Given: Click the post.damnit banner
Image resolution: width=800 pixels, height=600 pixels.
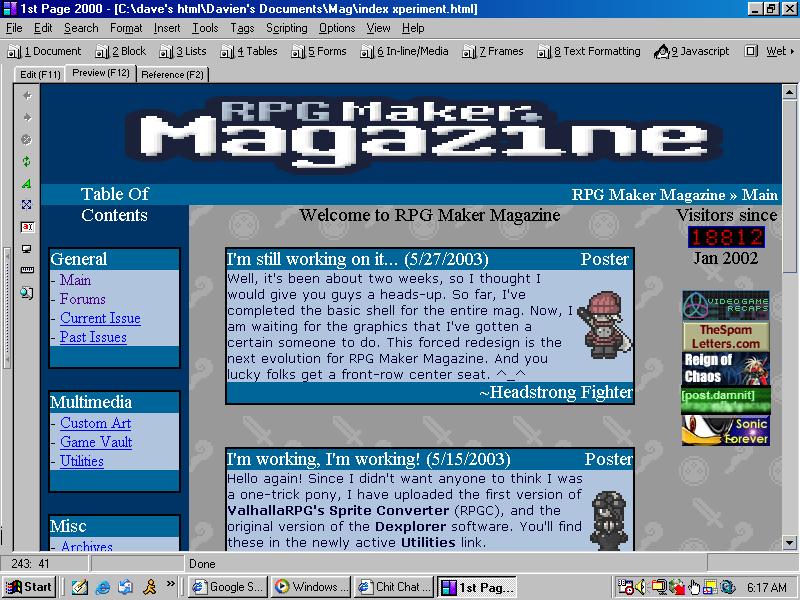Looking at the screenshot, I should coord(726,401).
